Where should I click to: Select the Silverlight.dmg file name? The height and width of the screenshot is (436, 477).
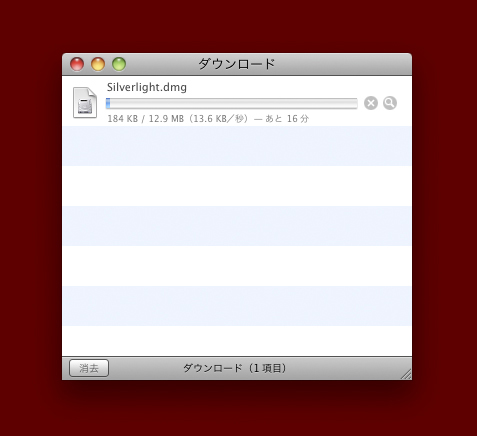coord(147,87)
